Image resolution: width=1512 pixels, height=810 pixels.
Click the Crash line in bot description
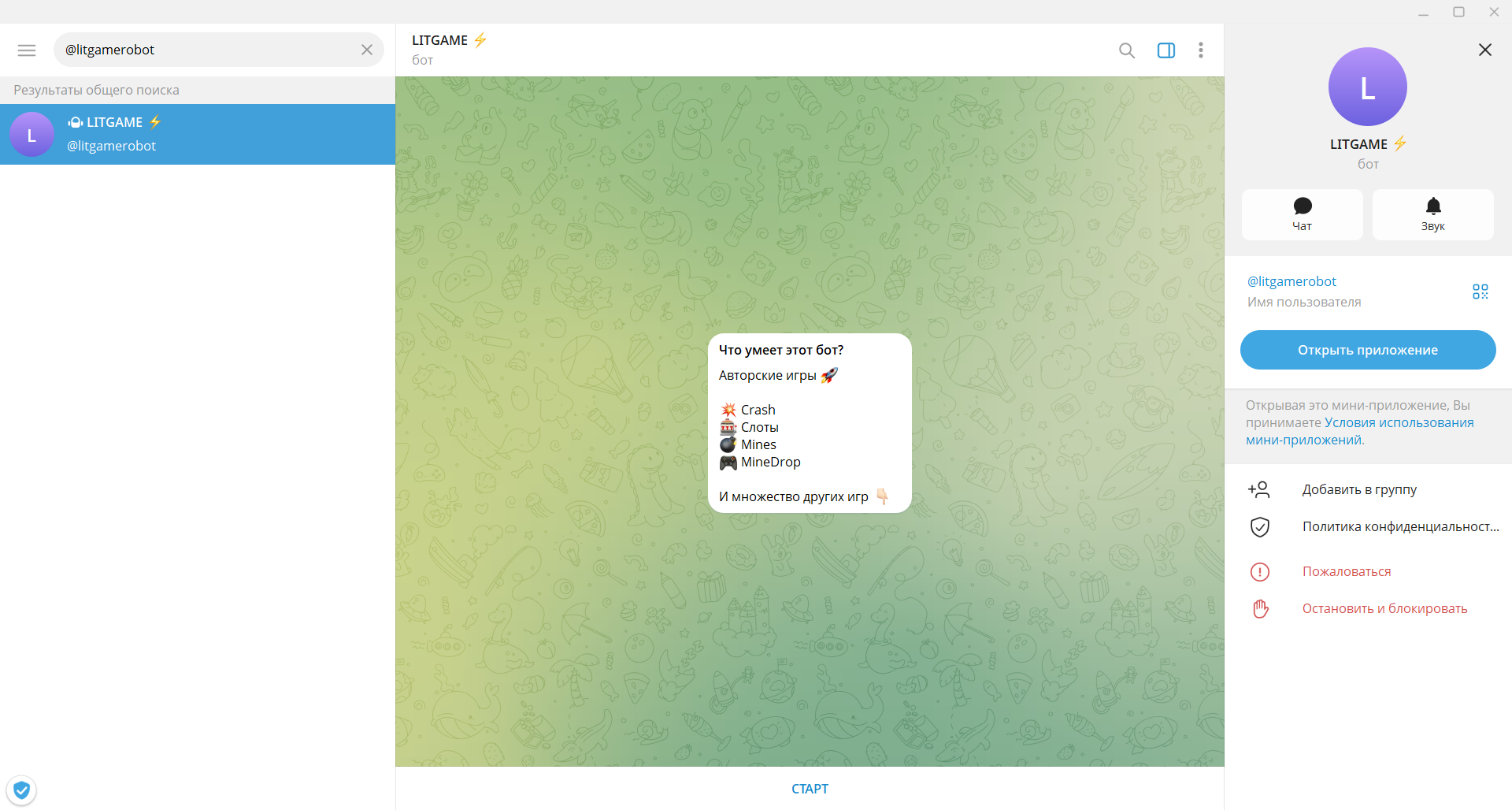(747, 410)
